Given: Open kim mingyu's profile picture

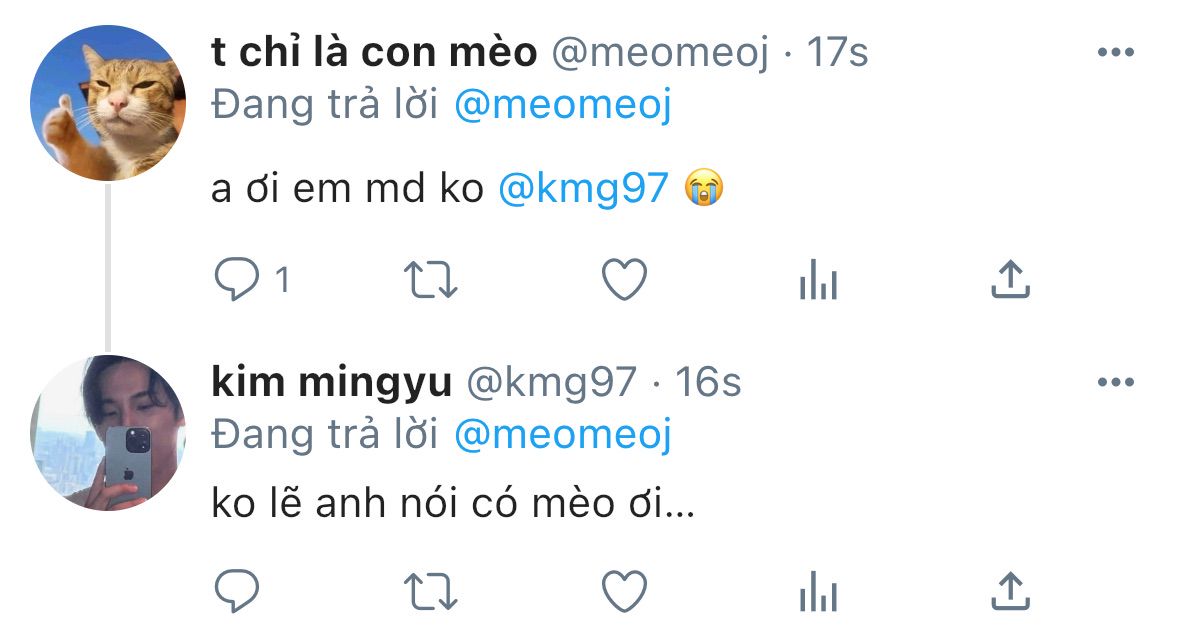Looking at the screenshot, I should (108, 433).
